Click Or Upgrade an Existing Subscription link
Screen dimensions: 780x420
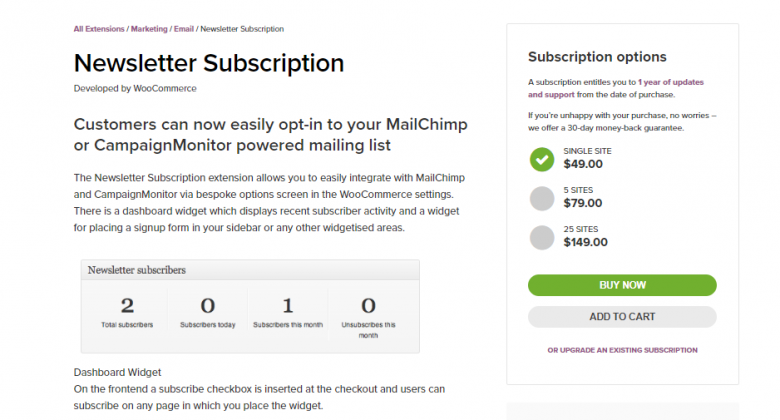[622, 350]
